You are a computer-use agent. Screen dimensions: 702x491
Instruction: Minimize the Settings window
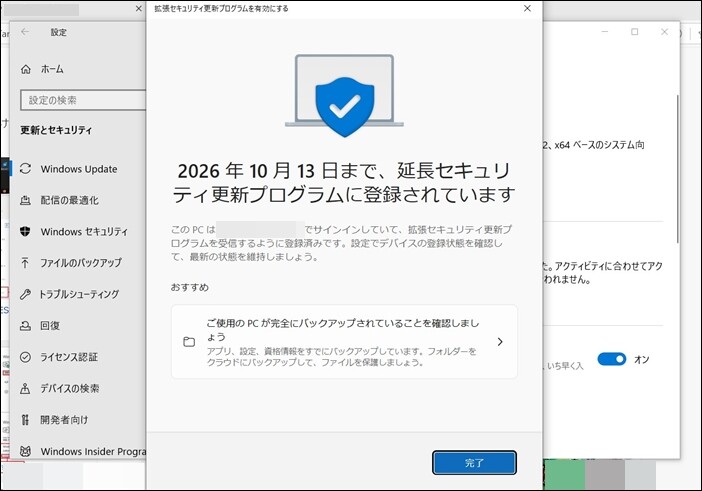pos(605,32)
